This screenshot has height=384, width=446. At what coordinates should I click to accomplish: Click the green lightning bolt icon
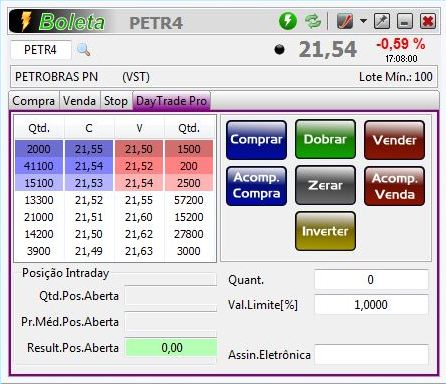[x=288, y=21]
